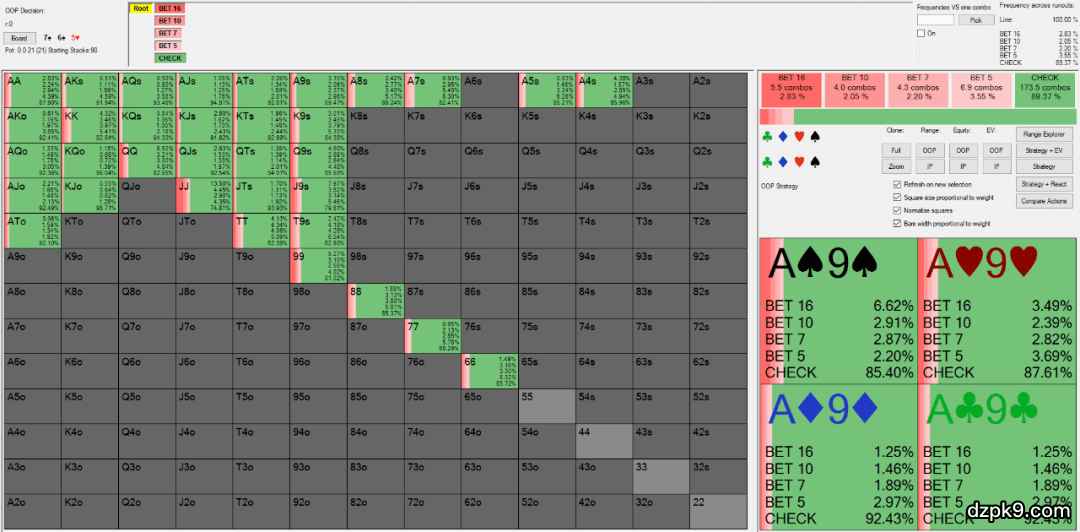Select the black spade icon in the lower suit row

[x=815, y=161]
